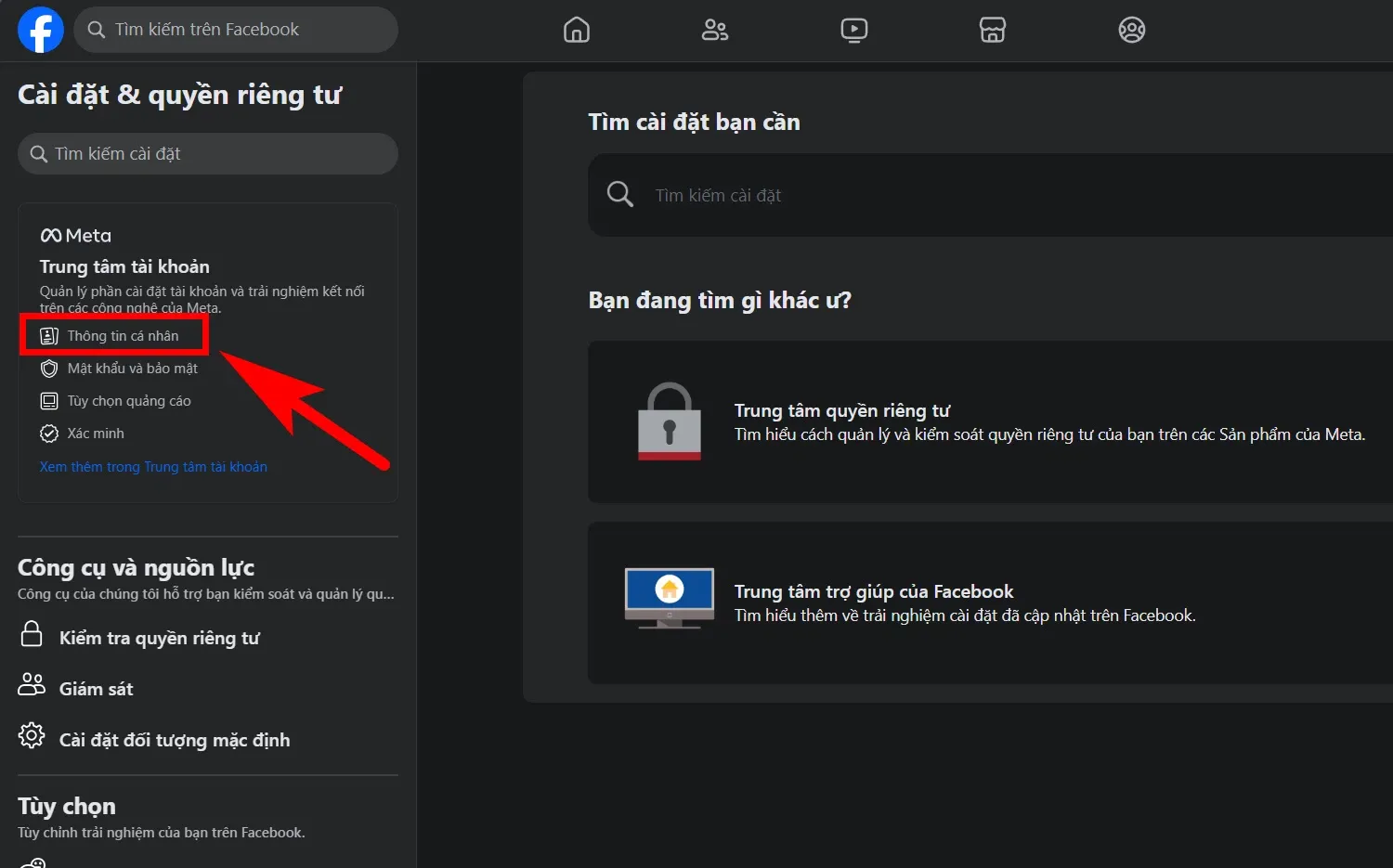
Task: Open the Home tab icon
Action: tap(577, 30)
